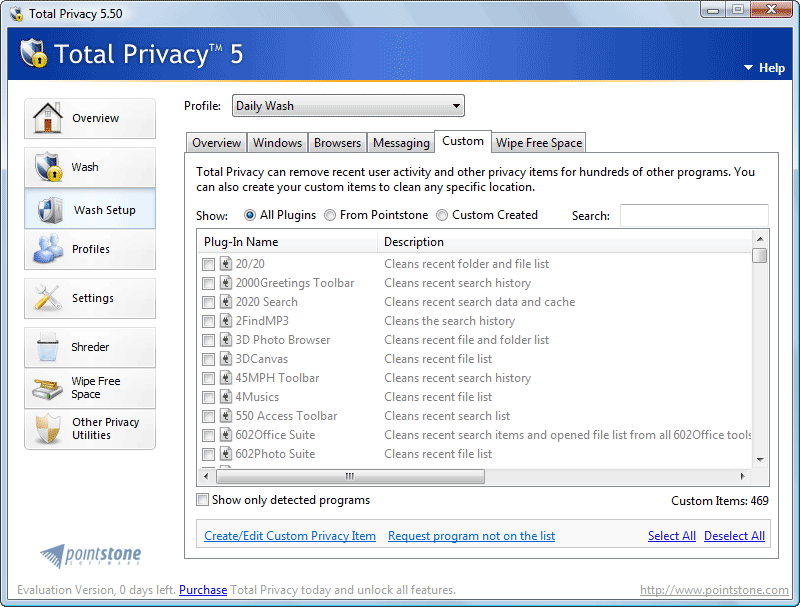Click the plug-in icon beside 4Musics
This screenshot has width=800, height=607.
226,397
